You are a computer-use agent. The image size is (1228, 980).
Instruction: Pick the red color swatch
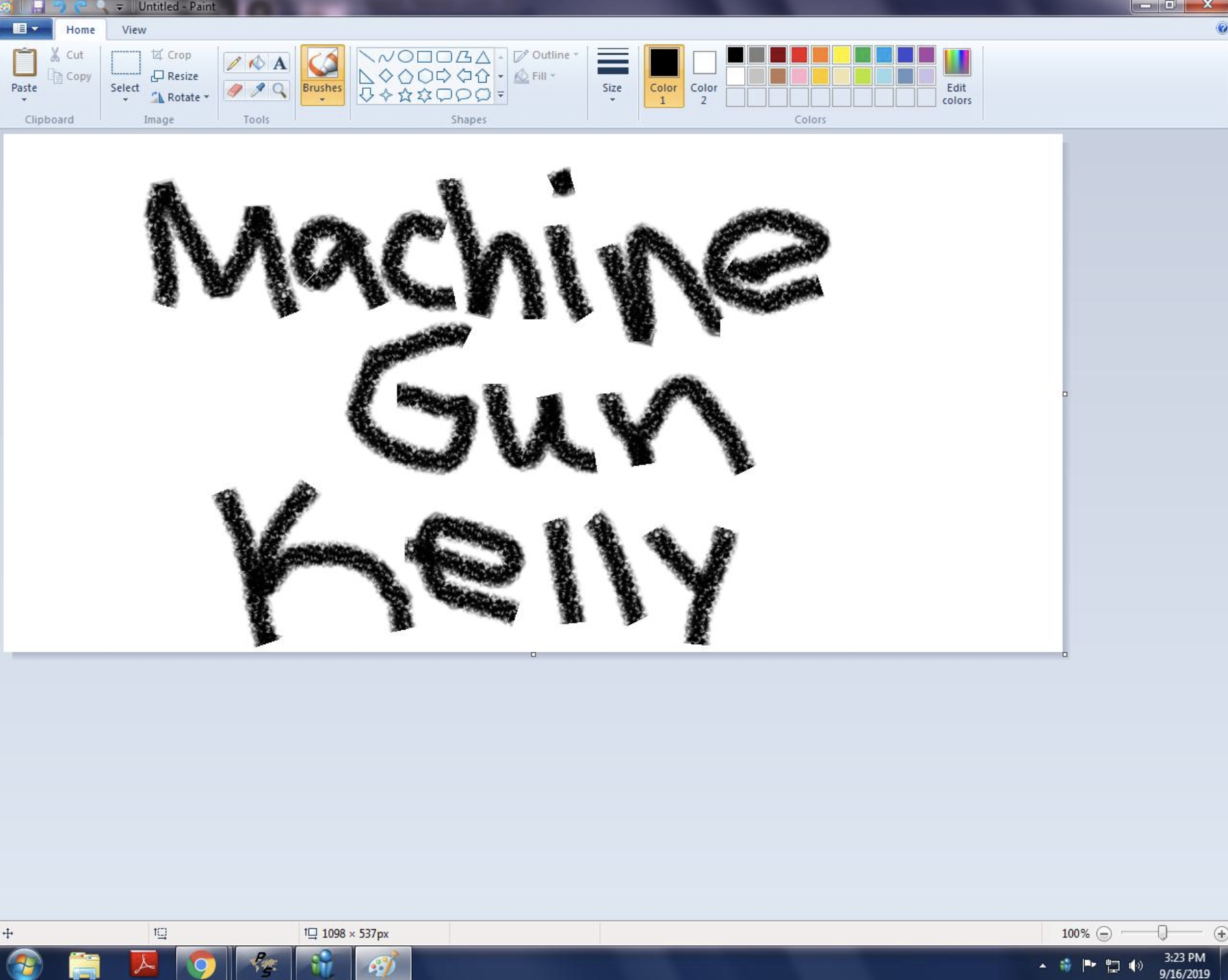799,55
